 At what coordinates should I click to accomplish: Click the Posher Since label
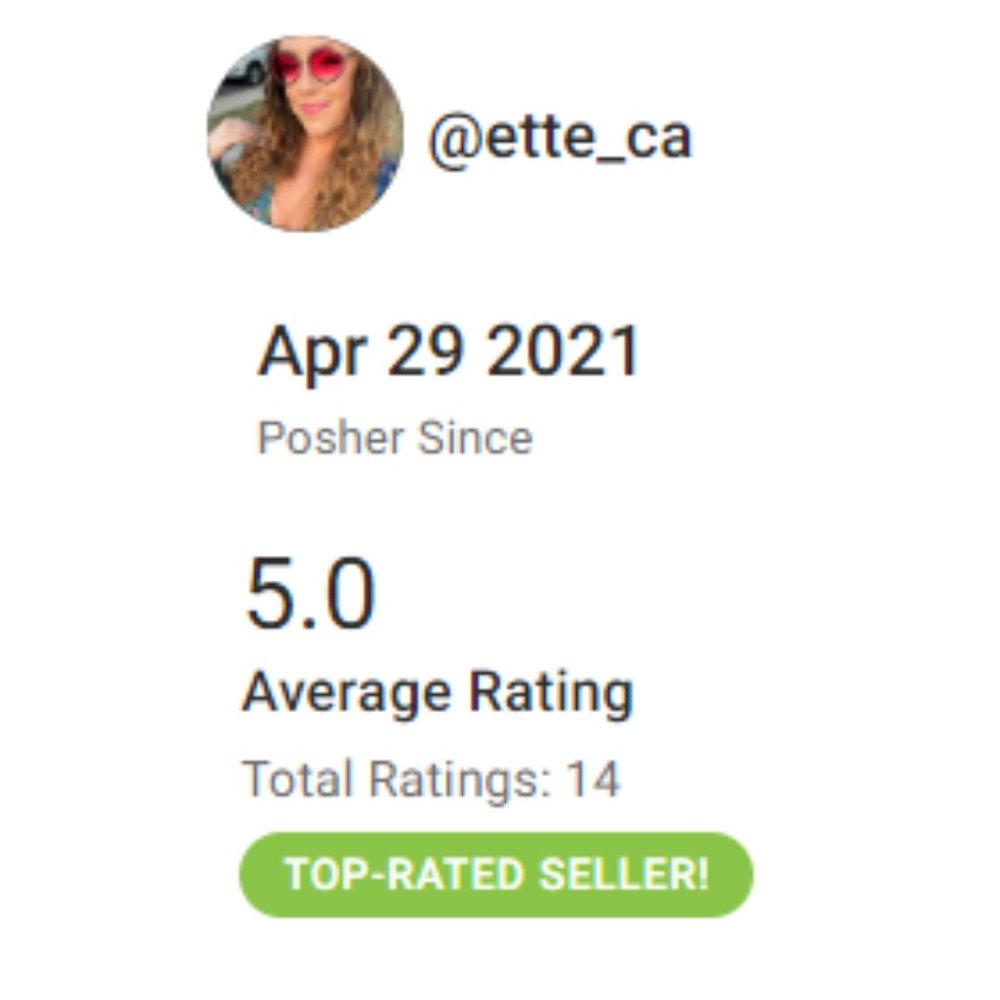(x=395, y=438)
